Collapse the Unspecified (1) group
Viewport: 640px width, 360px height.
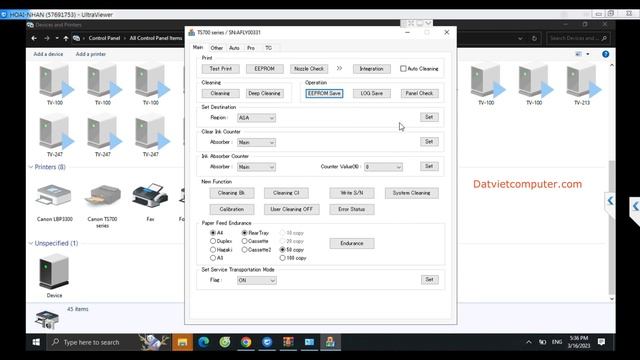[x=31, y=243]
